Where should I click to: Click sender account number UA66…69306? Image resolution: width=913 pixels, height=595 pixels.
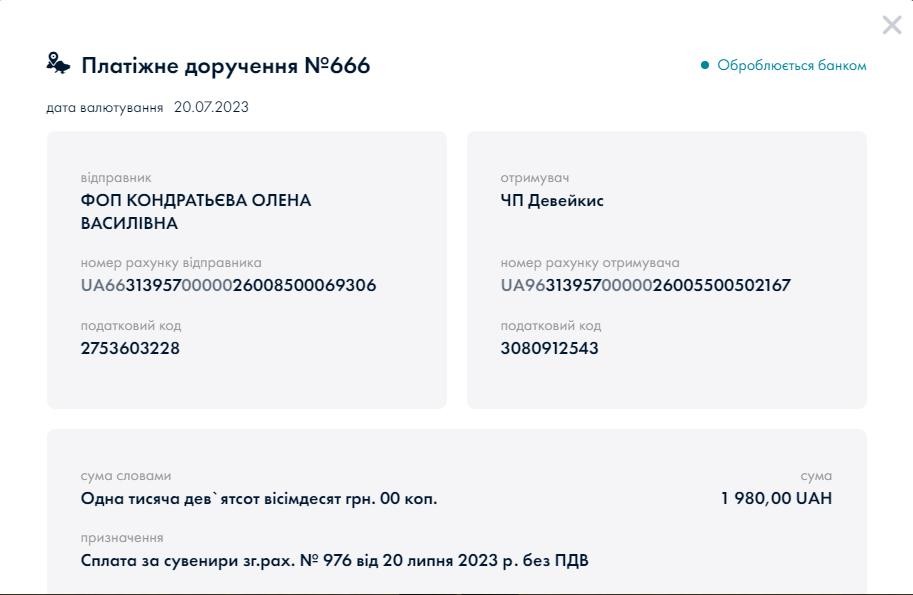tap(228, 285)
